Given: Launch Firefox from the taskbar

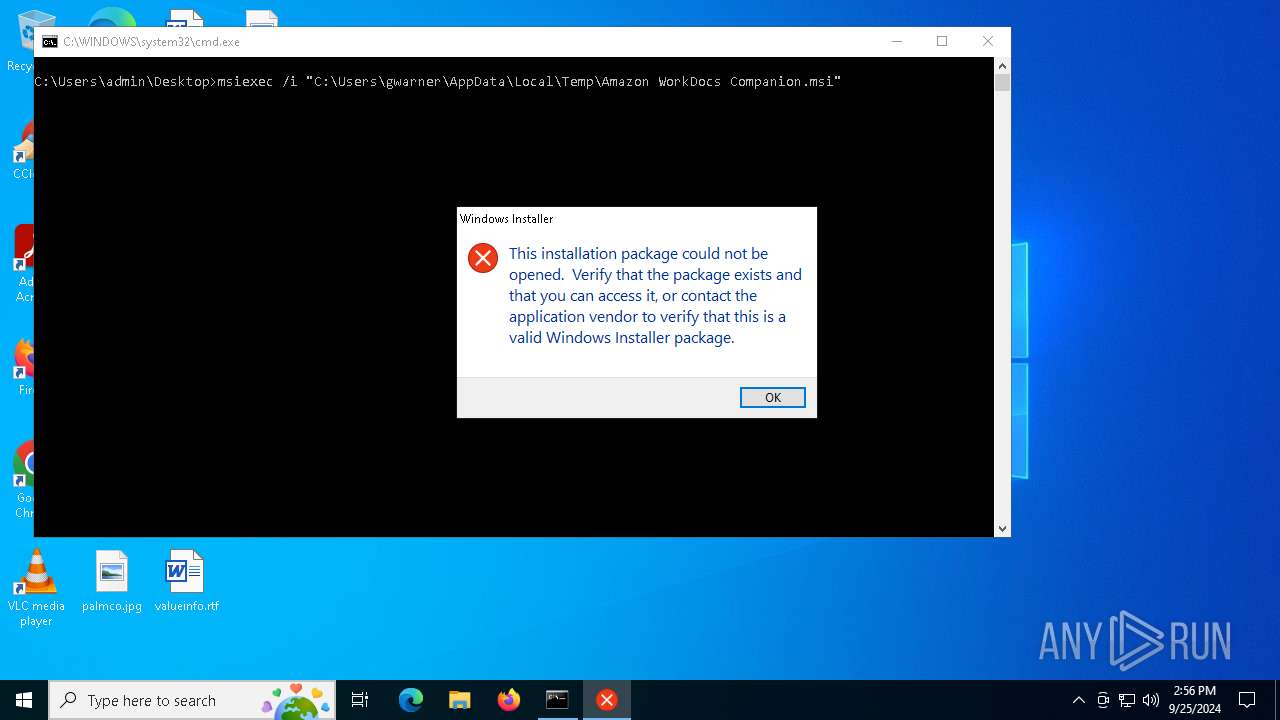Looking at the screenshot, I should point(508,700).
